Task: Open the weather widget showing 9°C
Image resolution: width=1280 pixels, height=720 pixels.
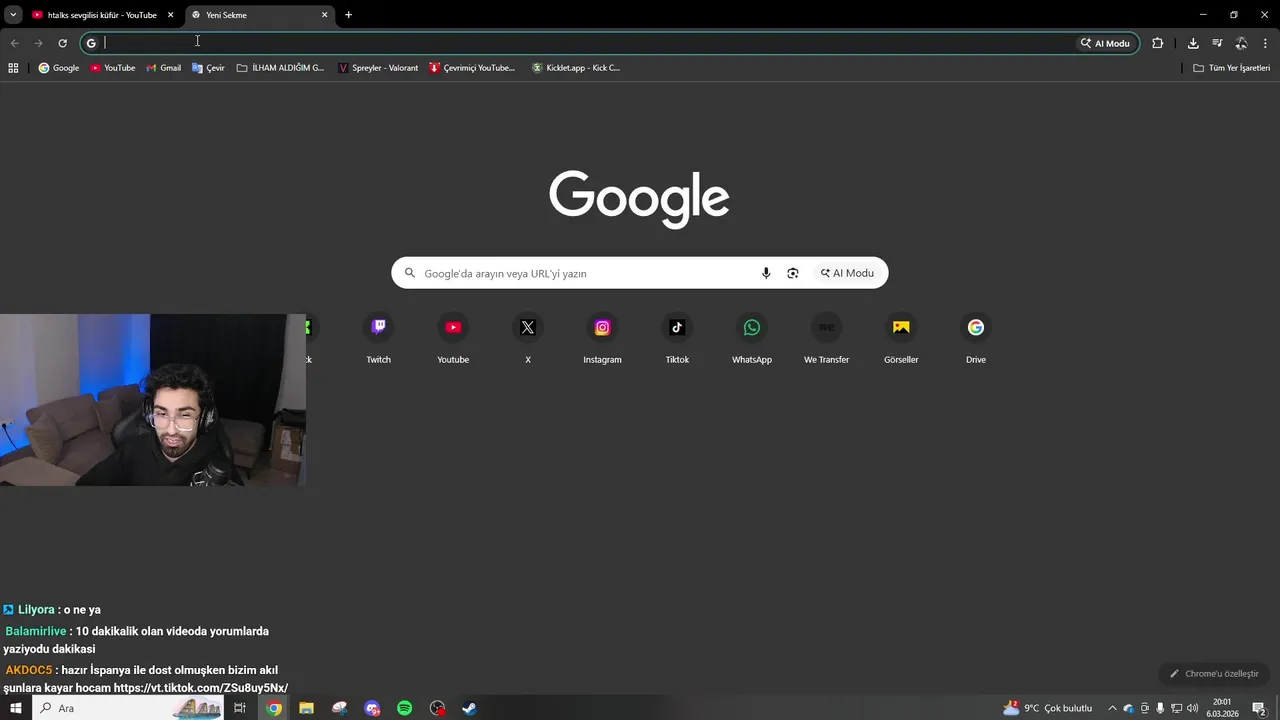Action: tap(1048, 708)
